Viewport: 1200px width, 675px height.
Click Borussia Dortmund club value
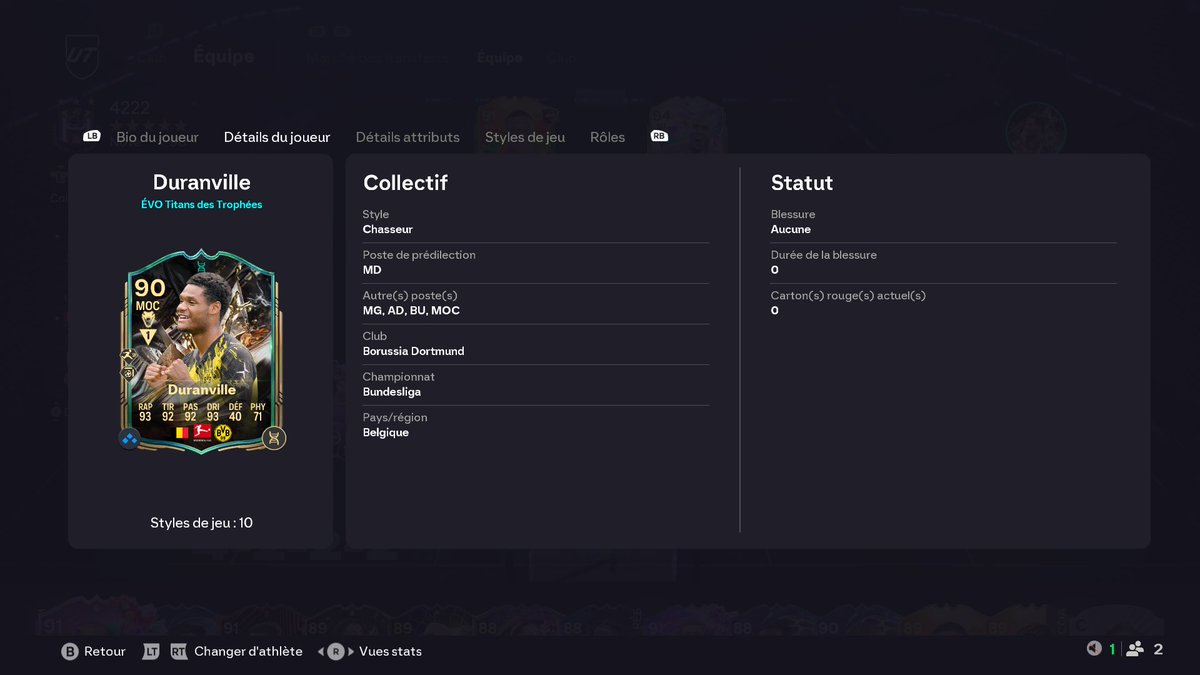(x=413, y=351)
